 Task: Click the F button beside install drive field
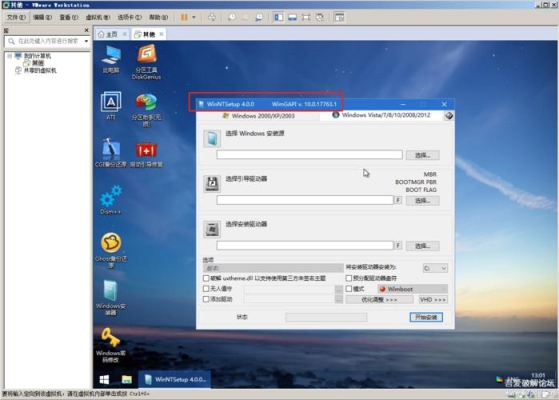(x=398, y=245)
